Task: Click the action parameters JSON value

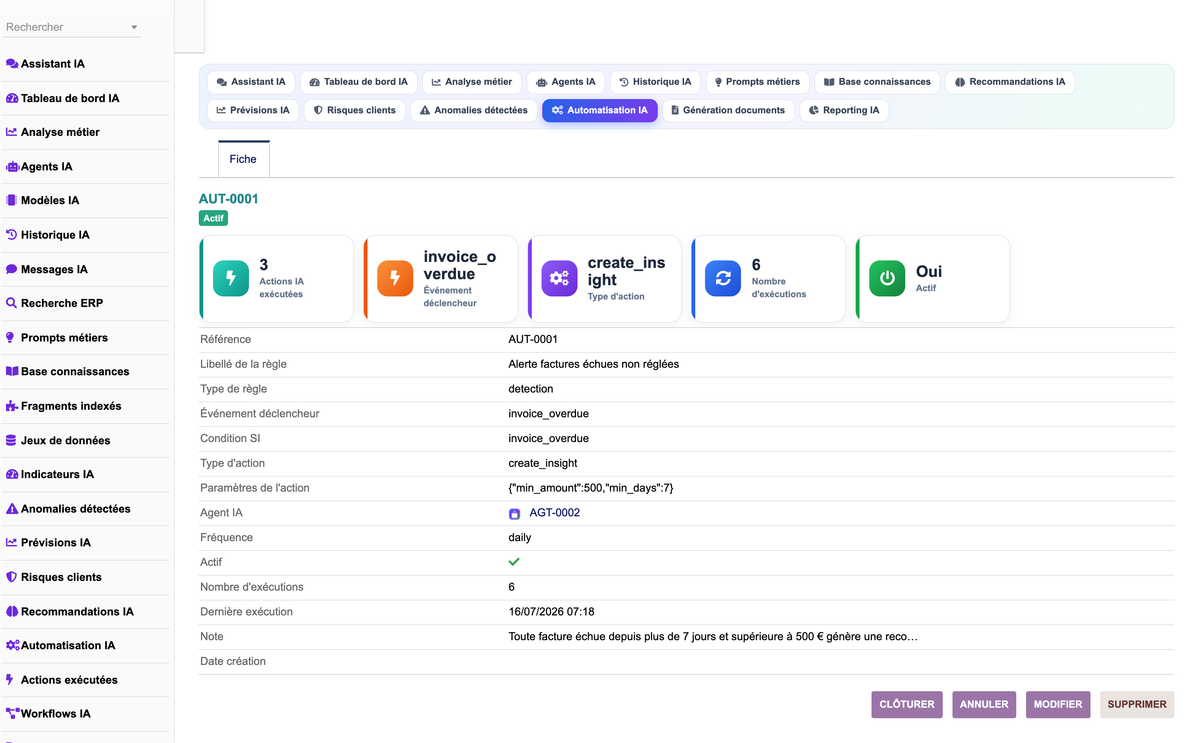Action: [591, 488]
